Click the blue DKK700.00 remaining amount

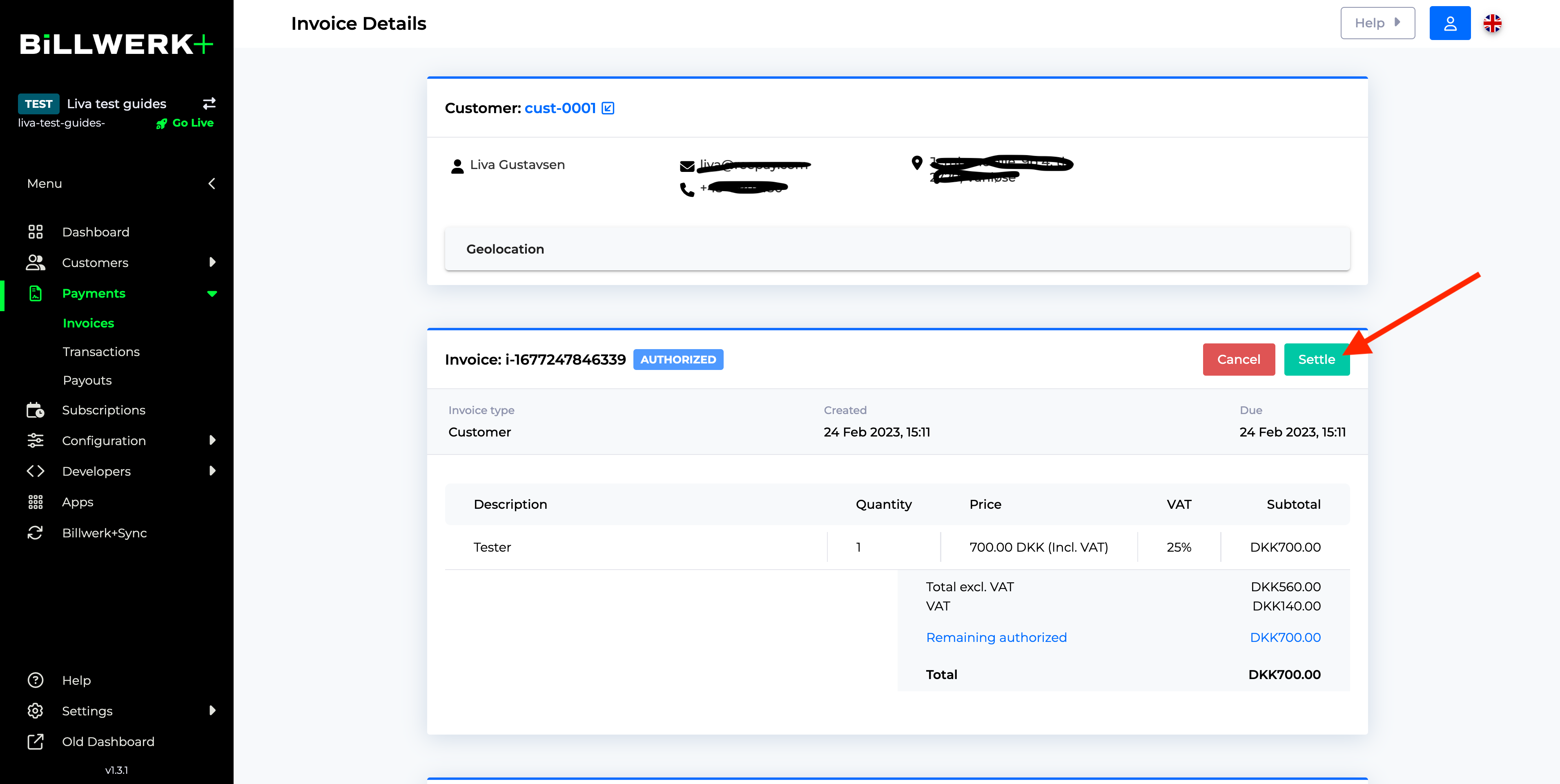click(x=1285, y=637)
